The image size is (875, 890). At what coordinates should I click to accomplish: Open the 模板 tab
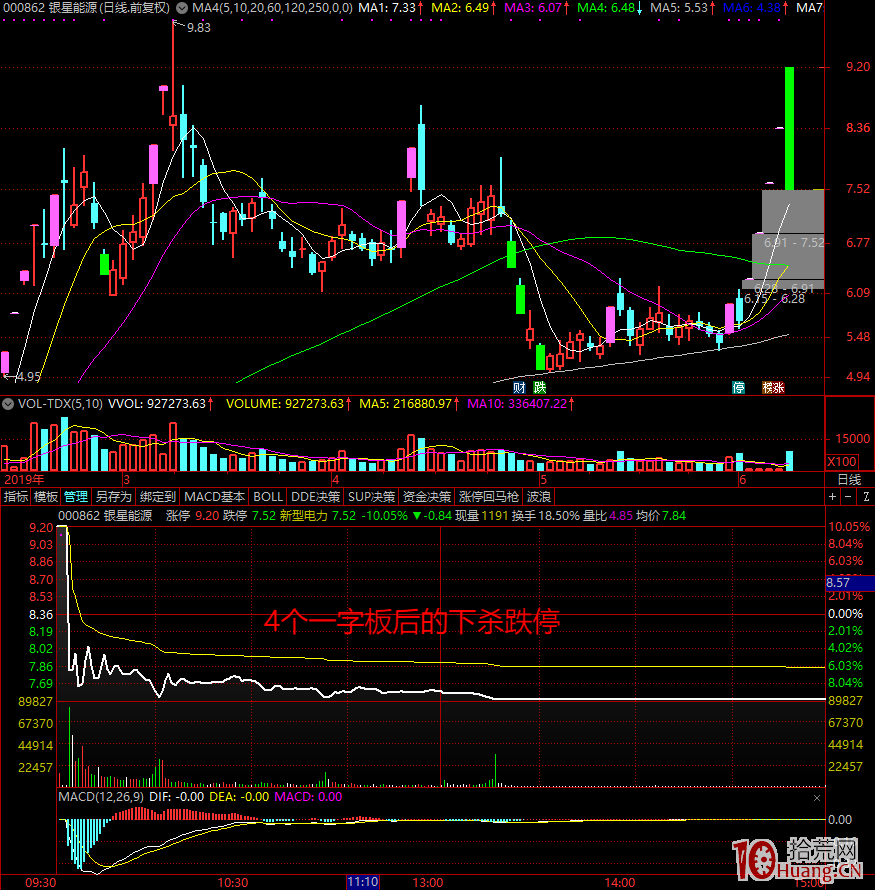tap(45, 497)
